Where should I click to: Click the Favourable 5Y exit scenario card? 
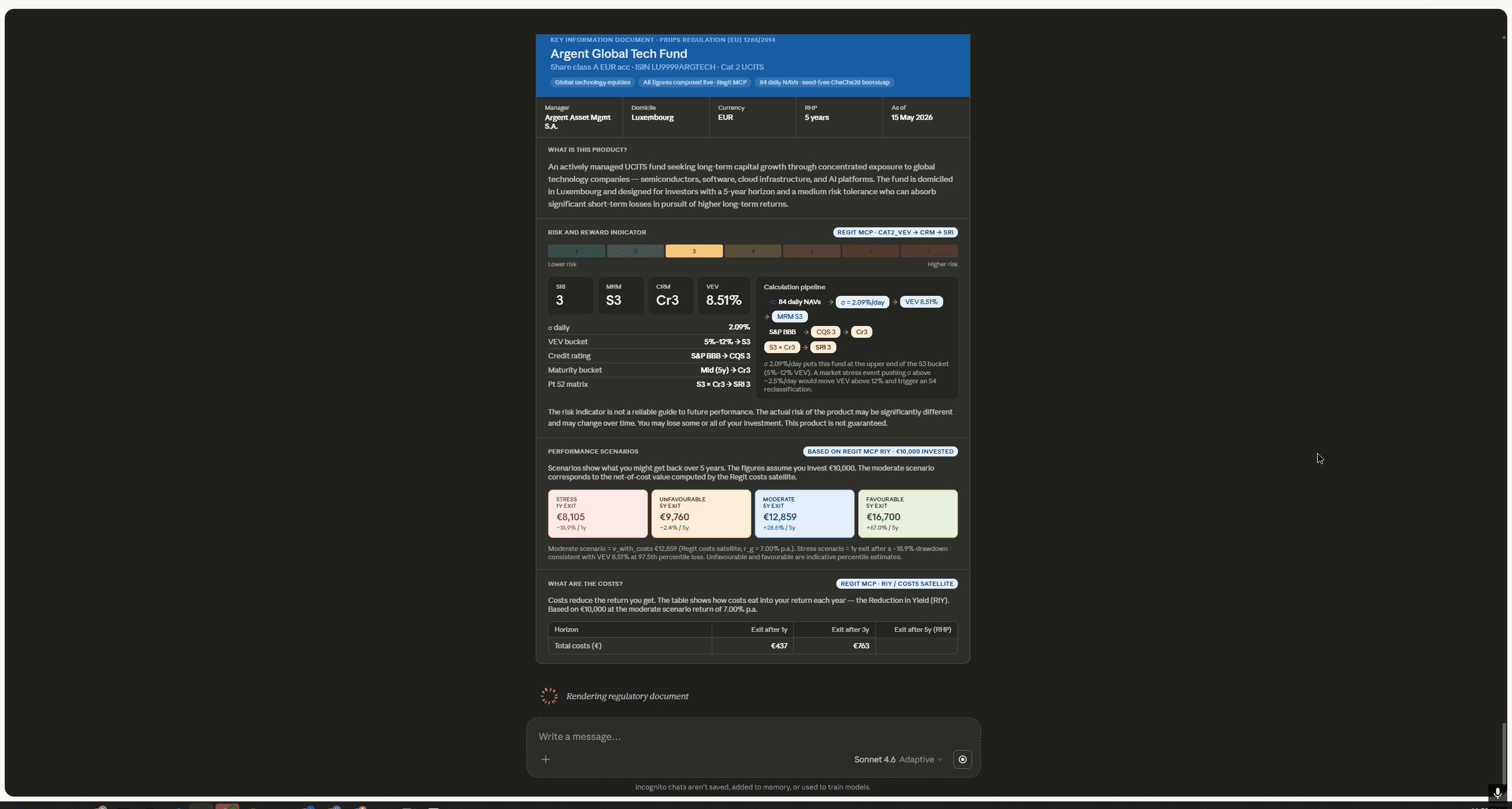tap(908, 514)
